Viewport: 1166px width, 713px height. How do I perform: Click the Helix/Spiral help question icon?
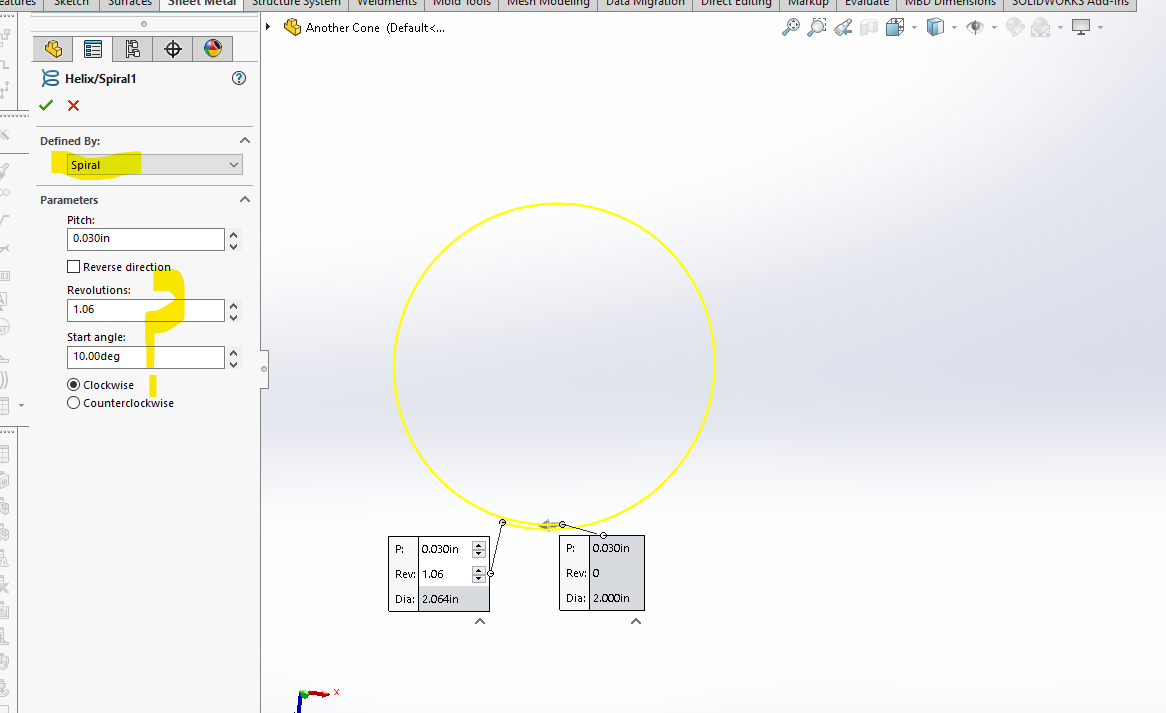[x=238, y=78]
